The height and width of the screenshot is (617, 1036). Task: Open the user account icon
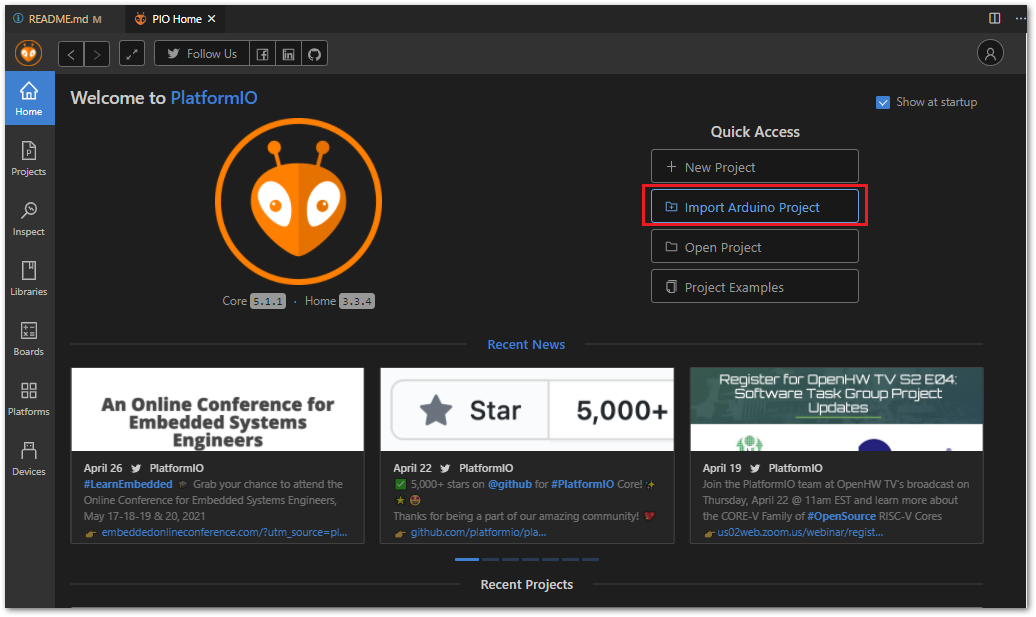pyautogui.click(x=990, y=54)
